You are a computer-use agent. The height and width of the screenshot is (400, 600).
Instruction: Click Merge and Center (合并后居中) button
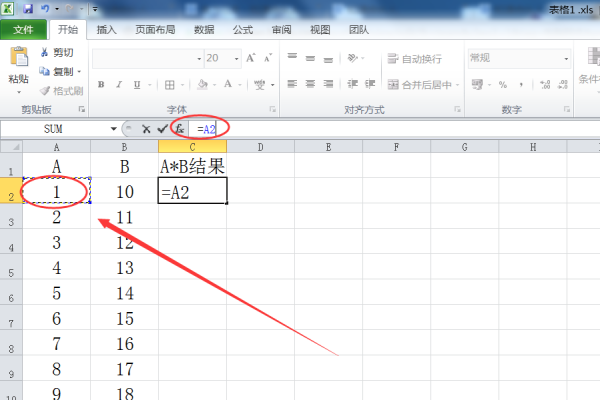point(419,85)
